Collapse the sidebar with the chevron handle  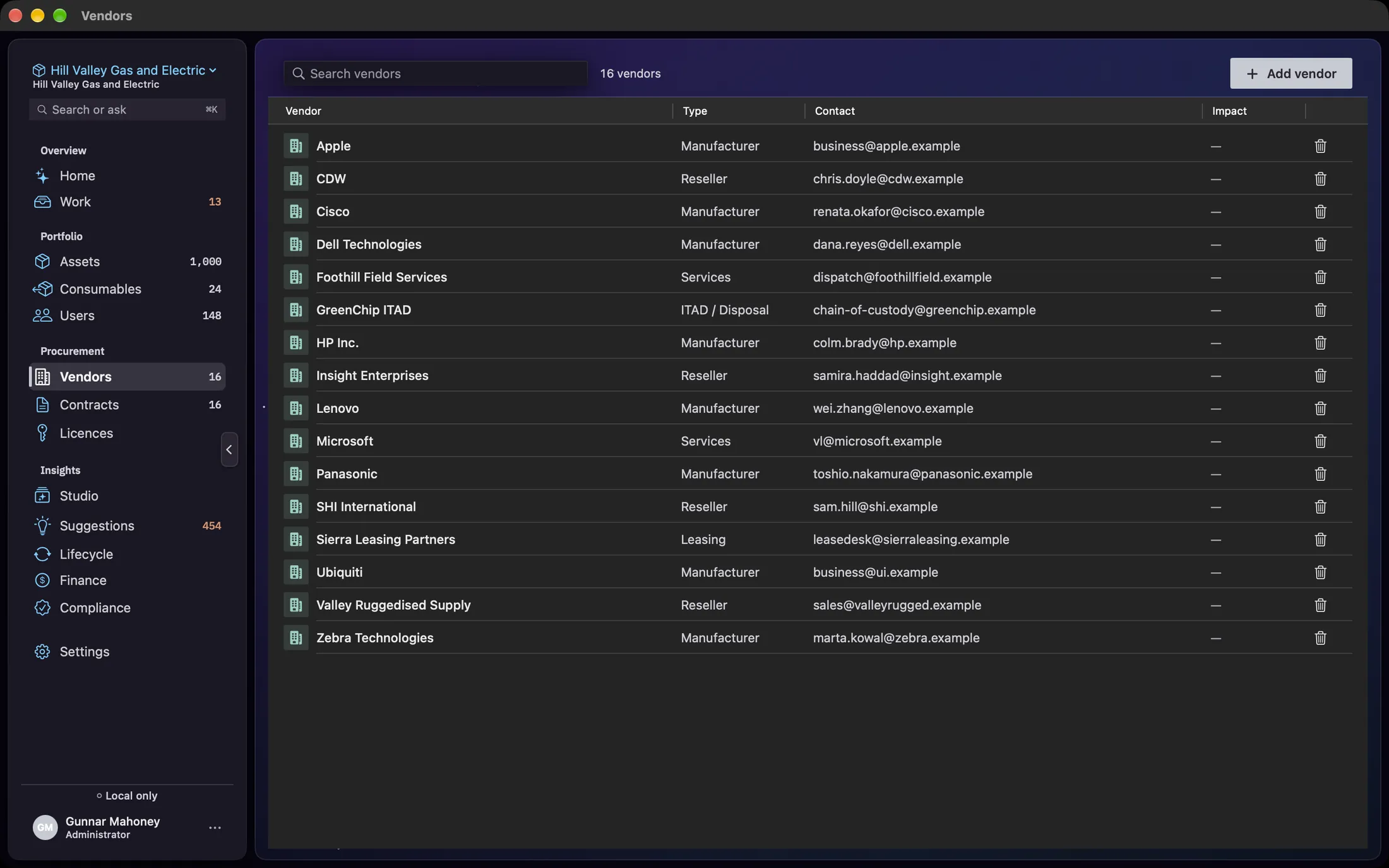(229, 449)
